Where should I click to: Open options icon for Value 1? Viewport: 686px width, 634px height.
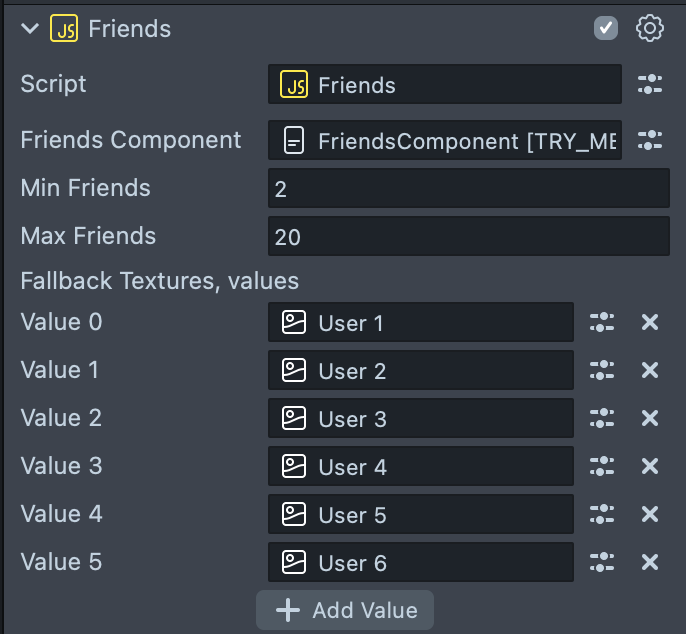click(602, 370)
